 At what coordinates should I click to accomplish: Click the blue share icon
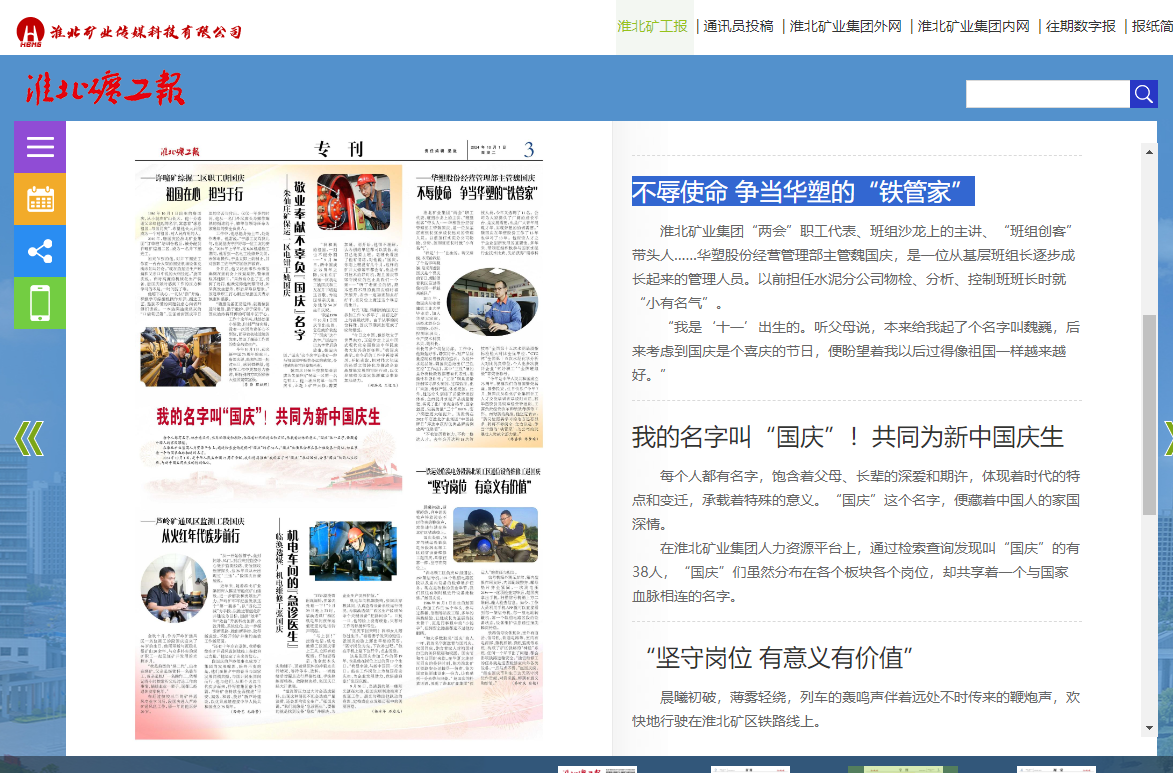[40, 251]
